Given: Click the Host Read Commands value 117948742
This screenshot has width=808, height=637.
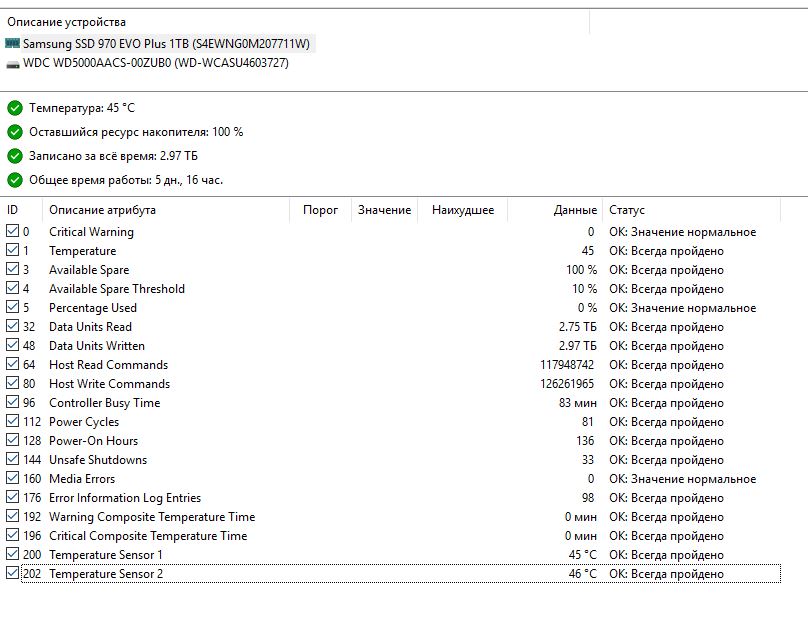Looking at the screenshot, I should [567, 365].
